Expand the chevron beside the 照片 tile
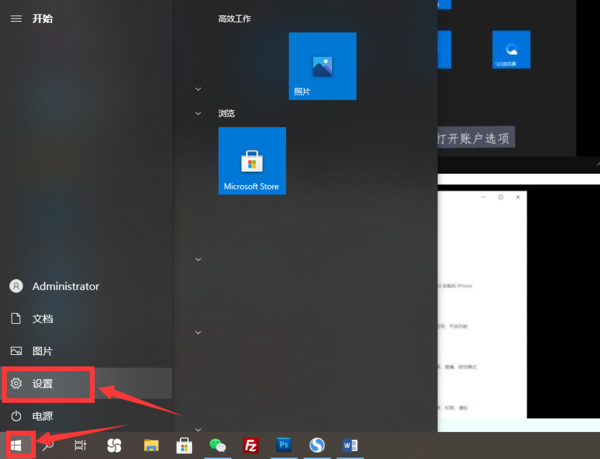600x459 pixels. (x=198, y=89)
